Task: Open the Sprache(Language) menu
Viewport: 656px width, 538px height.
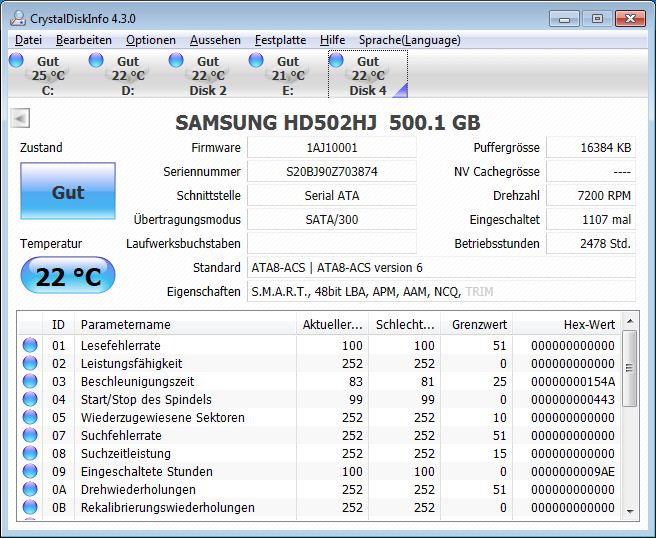Action: tap(410, 40)
